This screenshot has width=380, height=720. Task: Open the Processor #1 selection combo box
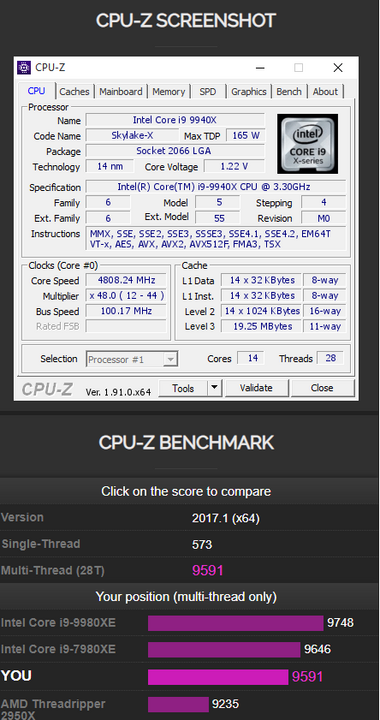point(132,359)
